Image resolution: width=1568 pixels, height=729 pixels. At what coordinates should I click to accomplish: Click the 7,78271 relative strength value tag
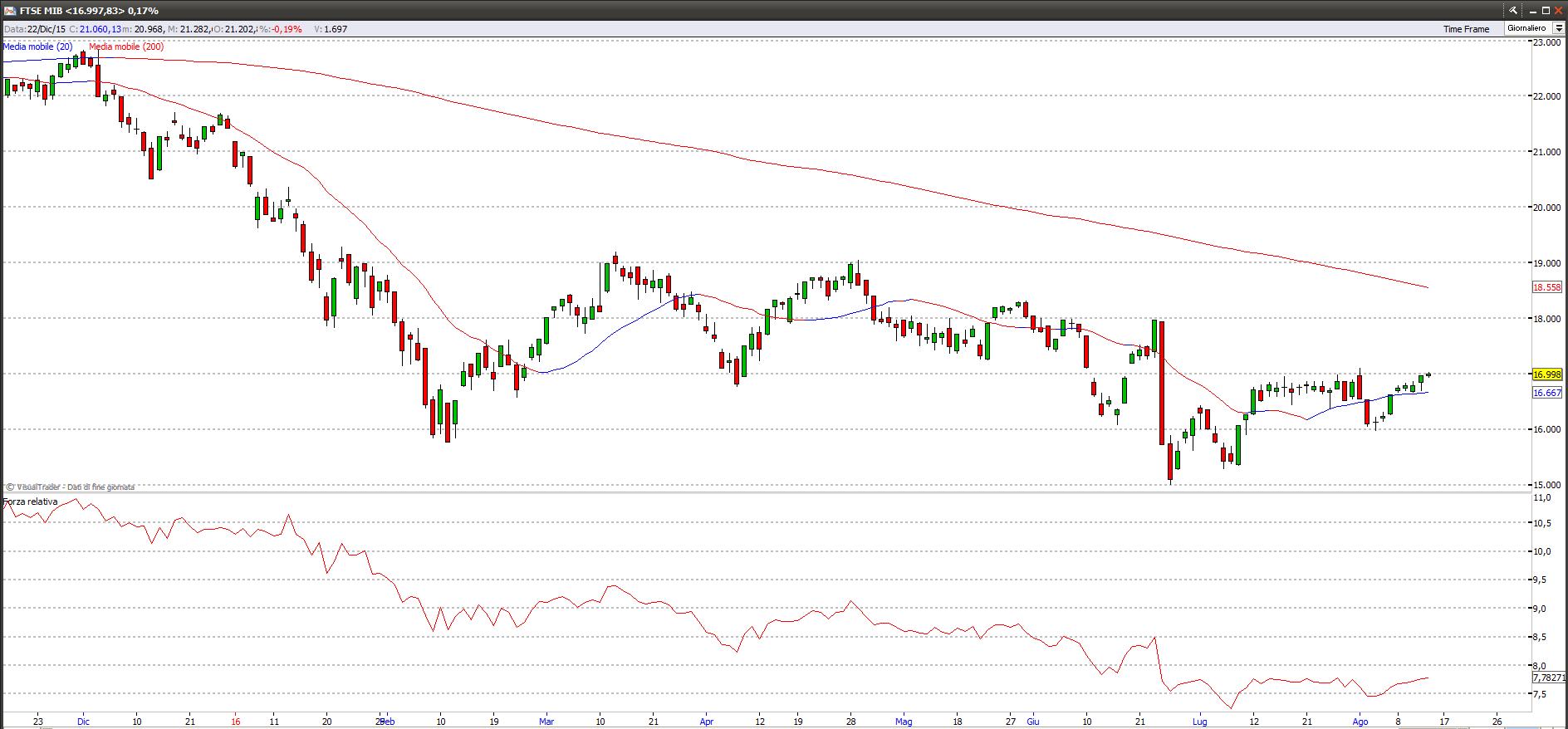point(1549,678)
